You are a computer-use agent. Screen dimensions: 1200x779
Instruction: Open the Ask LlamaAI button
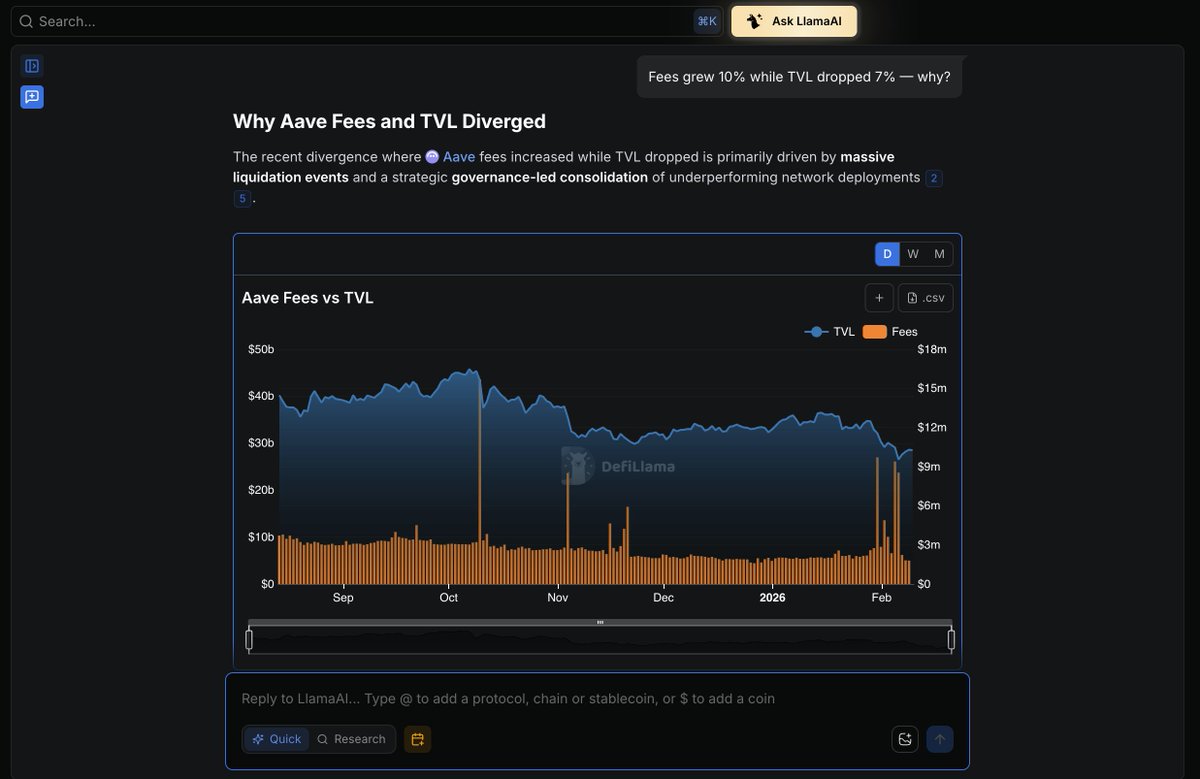pos(794,21)
